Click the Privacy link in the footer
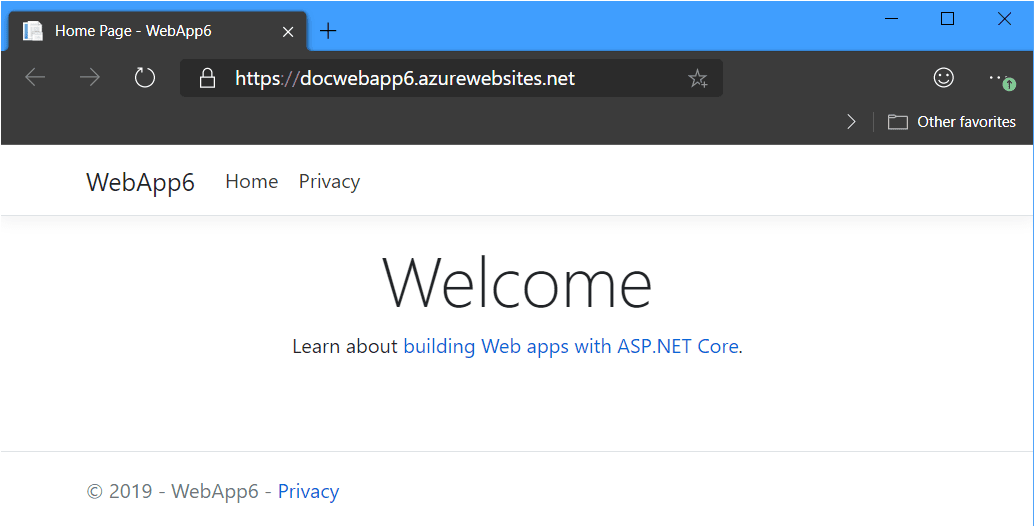Viewport: 1035px width, 526px height. [x=308, y=491]
